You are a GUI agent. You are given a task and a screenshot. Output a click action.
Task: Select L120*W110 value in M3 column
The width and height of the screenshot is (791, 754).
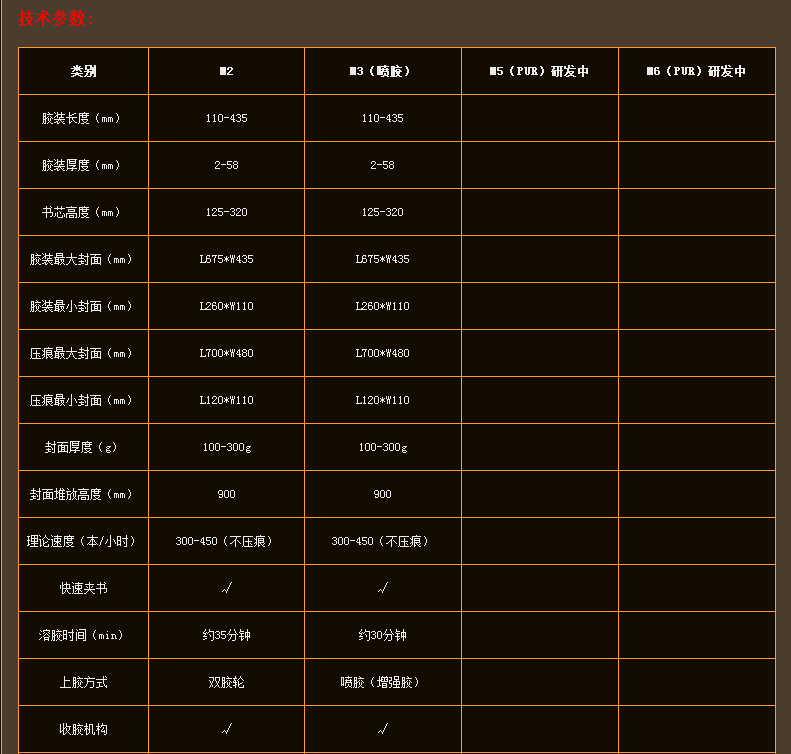click(x=382, y=400)
